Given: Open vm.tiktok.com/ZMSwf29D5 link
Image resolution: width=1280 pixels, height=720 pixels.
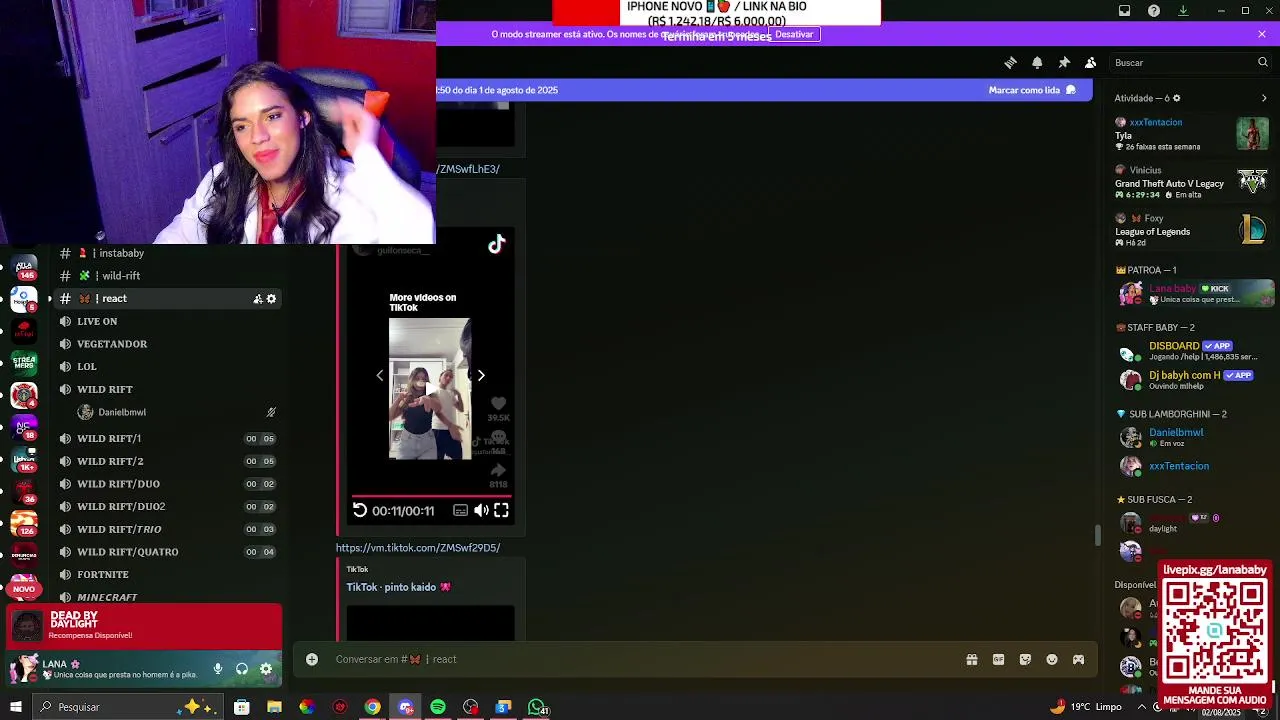Looking at the screenshot, I should (418, 548).
